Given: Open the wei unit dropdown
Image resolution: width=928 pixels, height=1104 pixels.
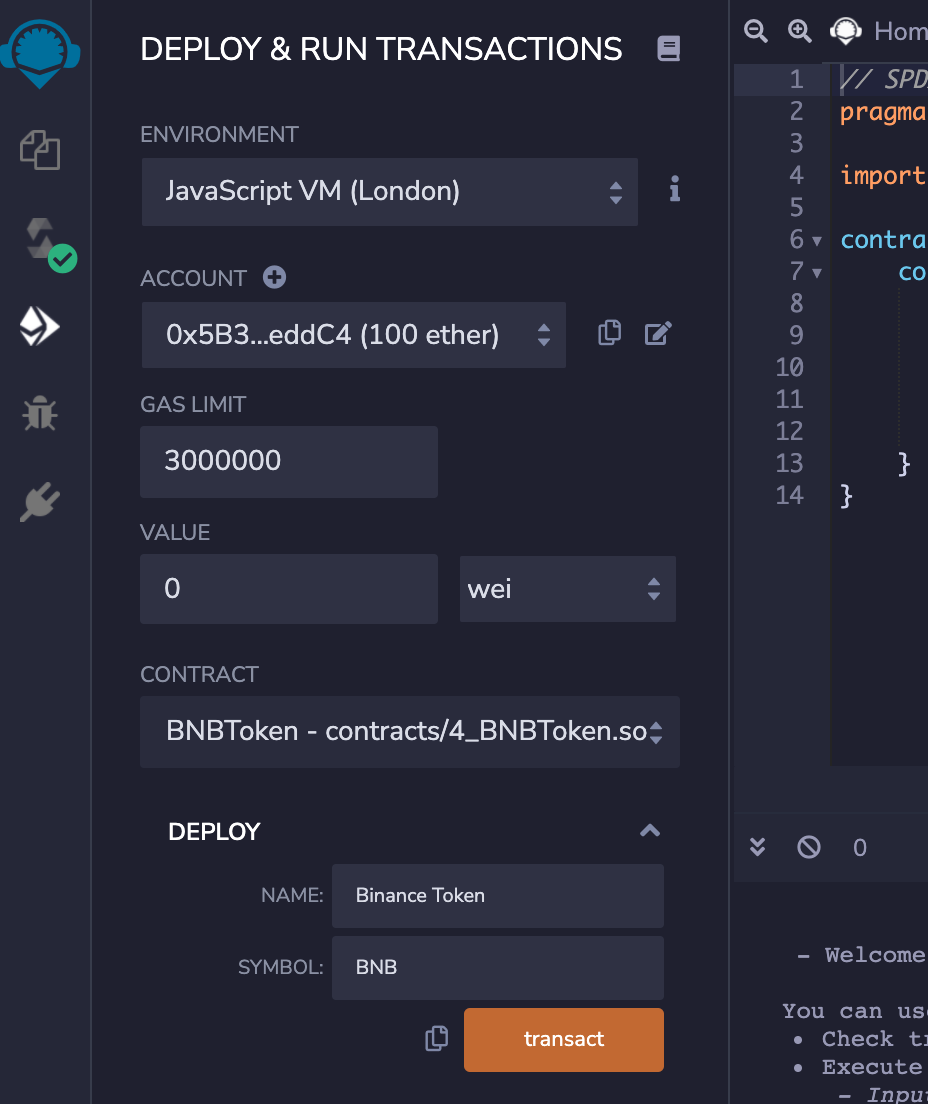Looking at the screenshot, I should coord(568,589).
